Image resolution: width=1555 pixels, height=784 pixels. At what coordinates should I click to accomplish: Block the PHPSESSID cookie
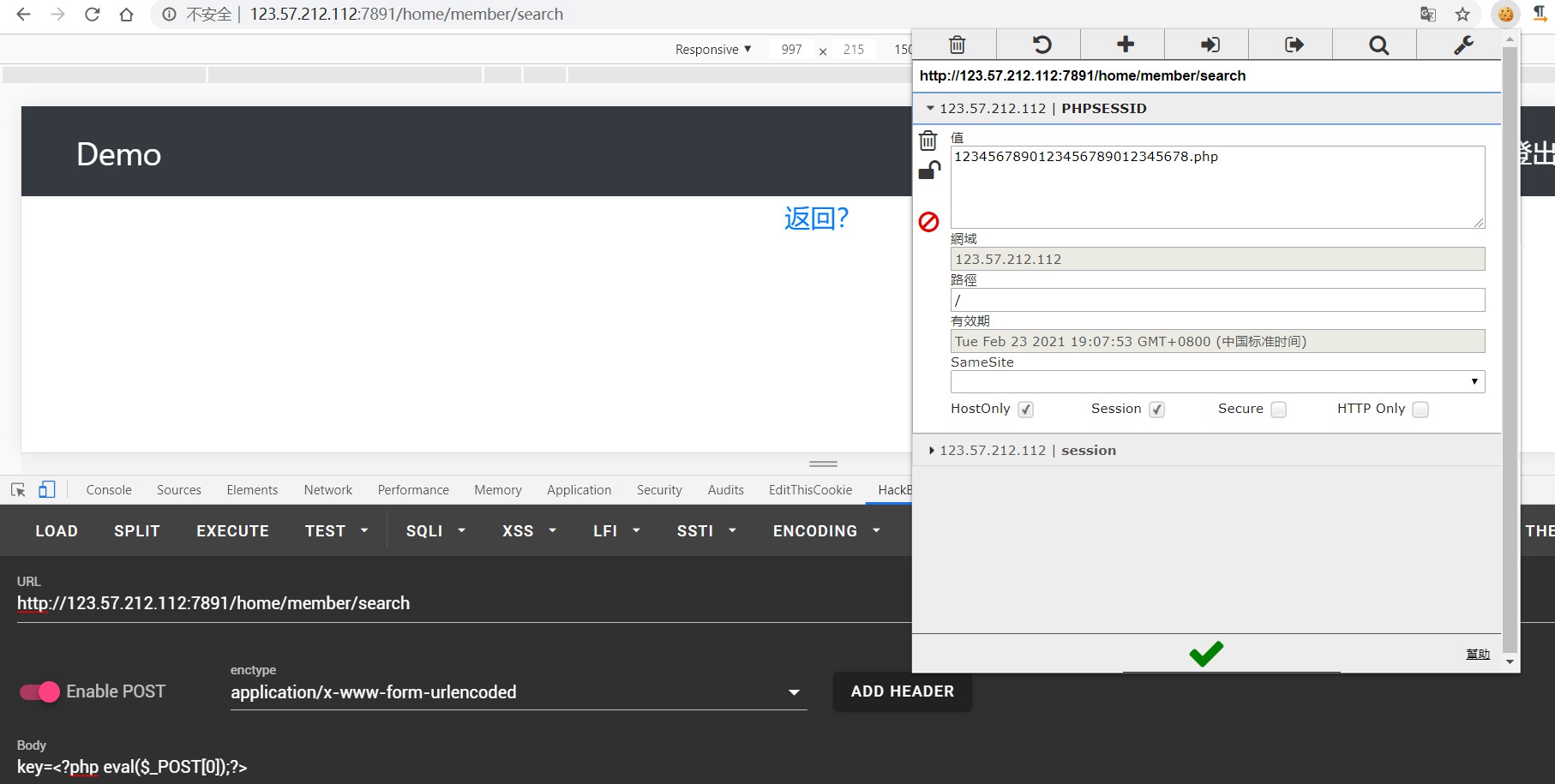[x=929, y=222]
